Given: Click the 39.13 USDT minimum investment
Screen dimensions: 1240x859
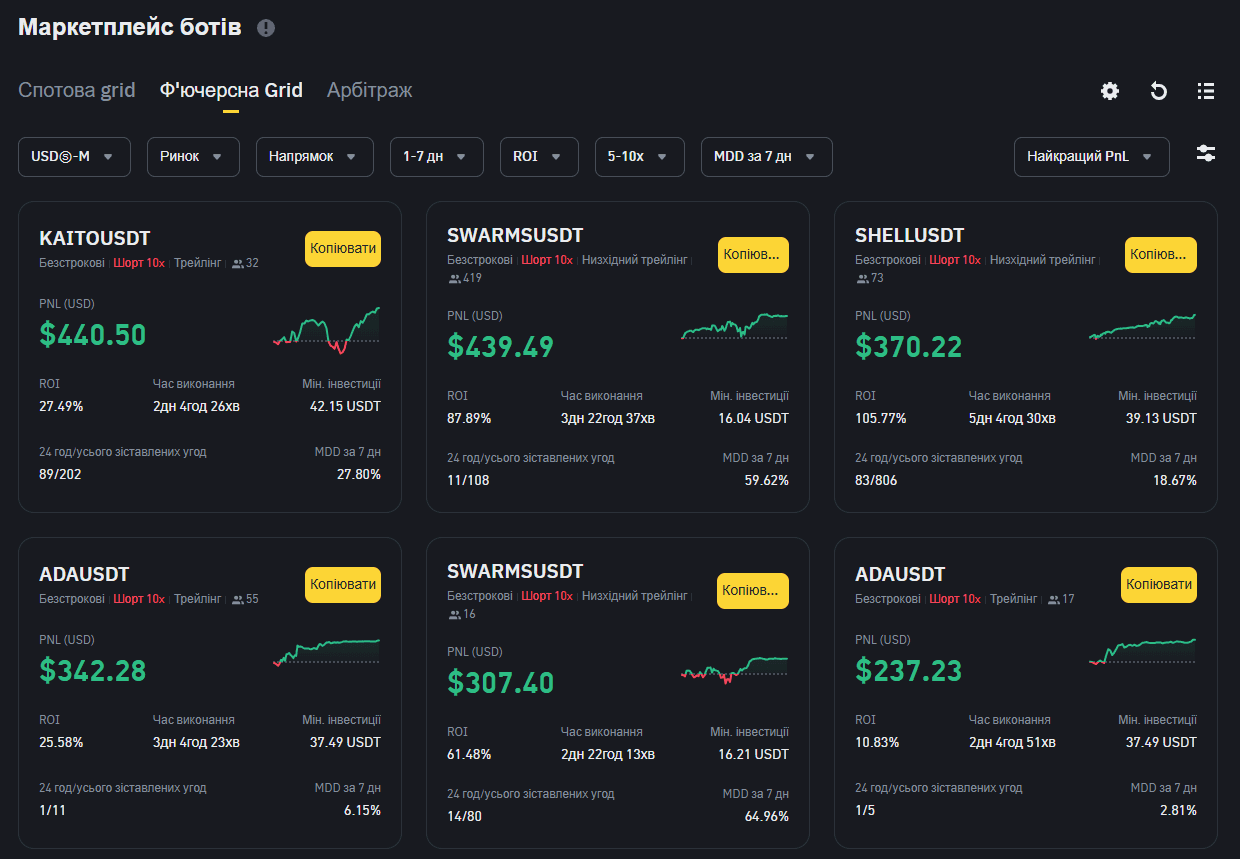Looking at the screenshot, I should (x=1161, y=419).
